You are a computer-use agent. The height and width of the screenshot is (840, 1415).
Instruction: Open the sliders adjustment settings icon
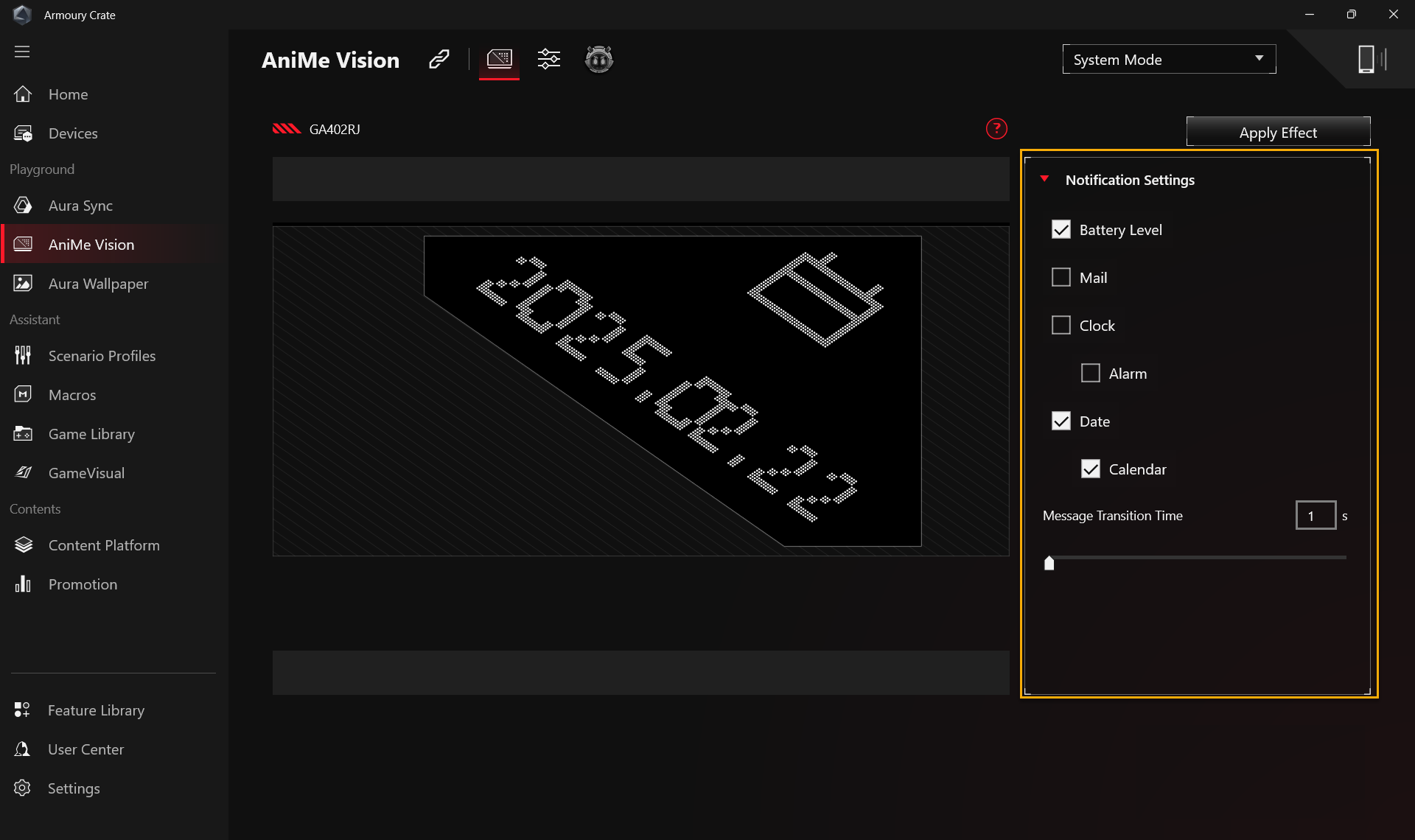point(548,59)
